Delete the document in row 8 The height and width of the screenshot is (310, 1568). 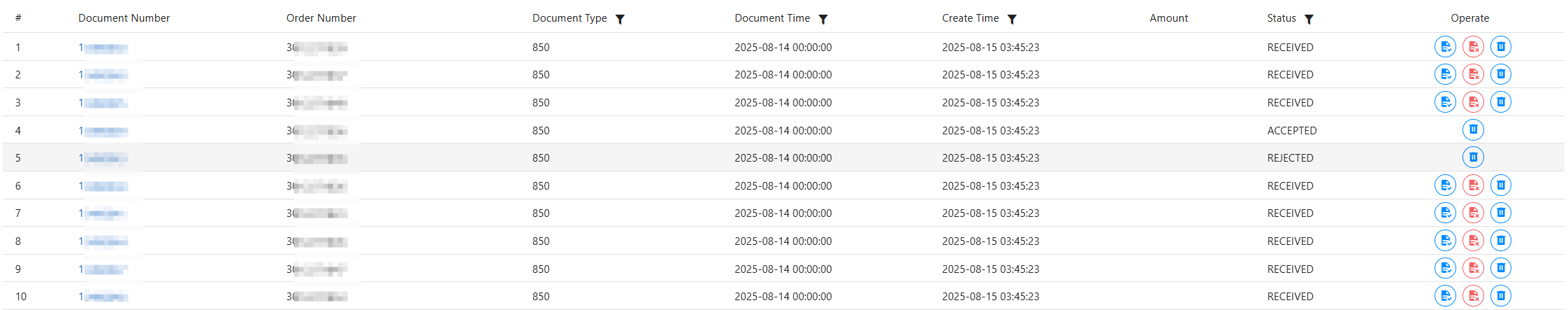(1500, 241)
